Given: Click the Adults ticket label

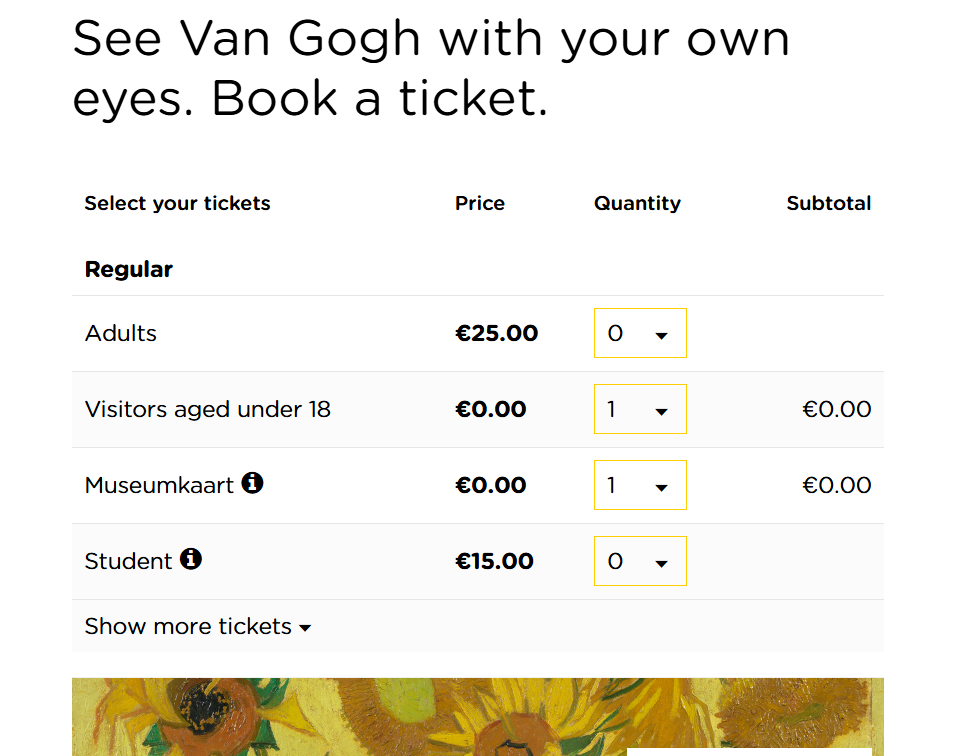Looking at the screenshot, I should [x=121, y=333].
